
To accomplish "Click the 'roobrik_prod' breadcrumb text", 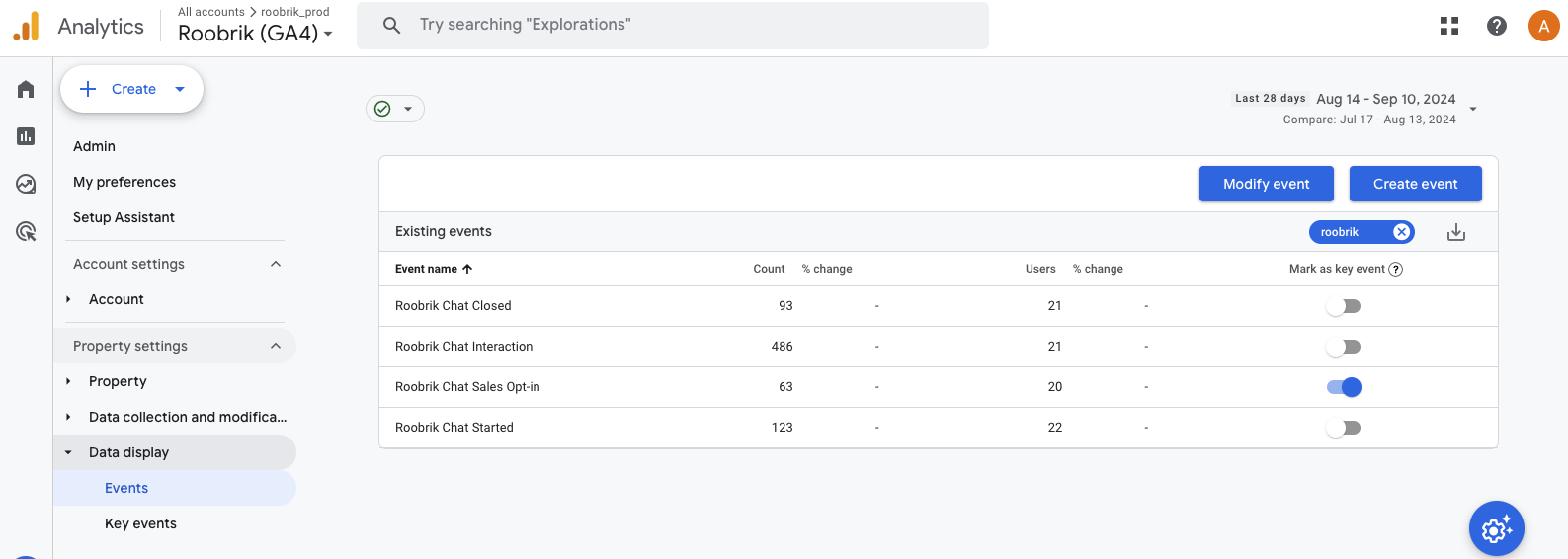I will (x=295, y=12).
